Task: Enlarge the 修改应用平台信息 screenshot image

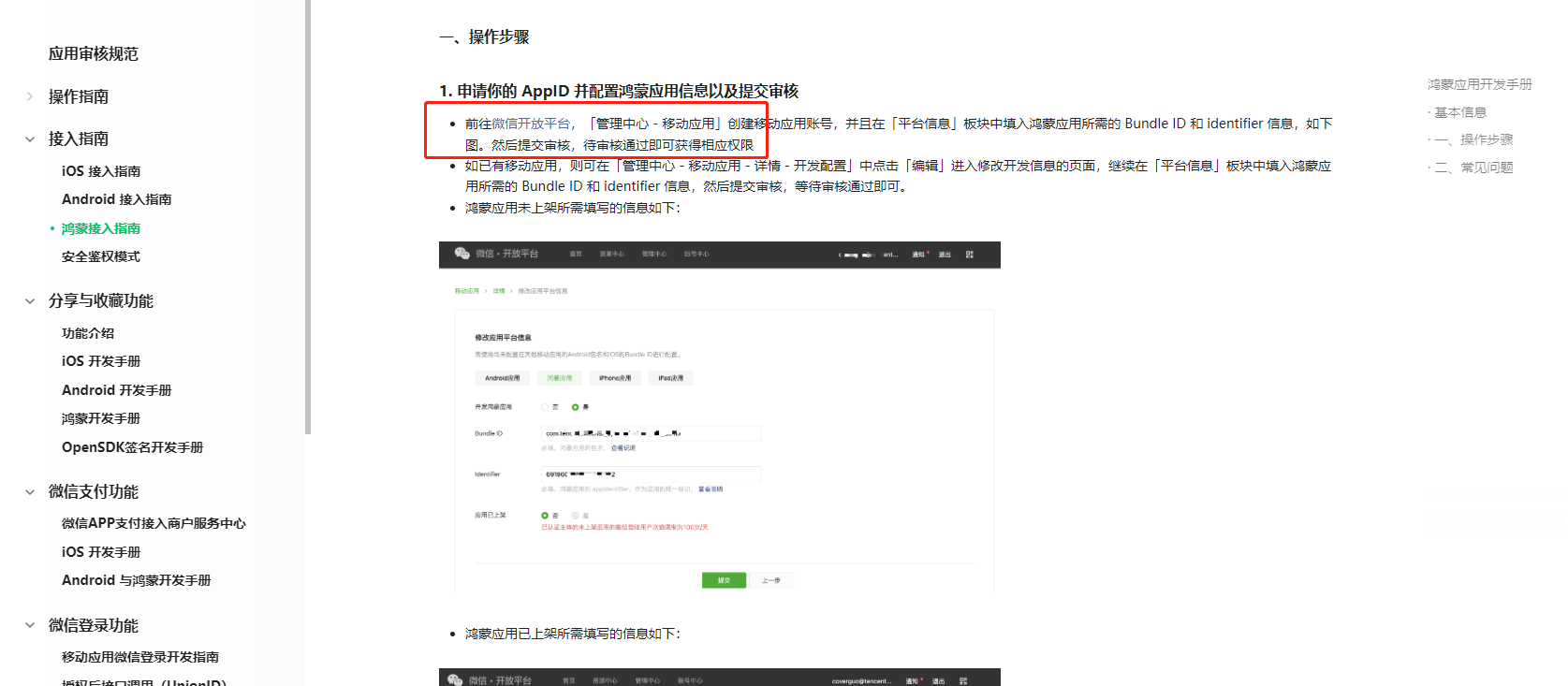Action: click(720, 418)
